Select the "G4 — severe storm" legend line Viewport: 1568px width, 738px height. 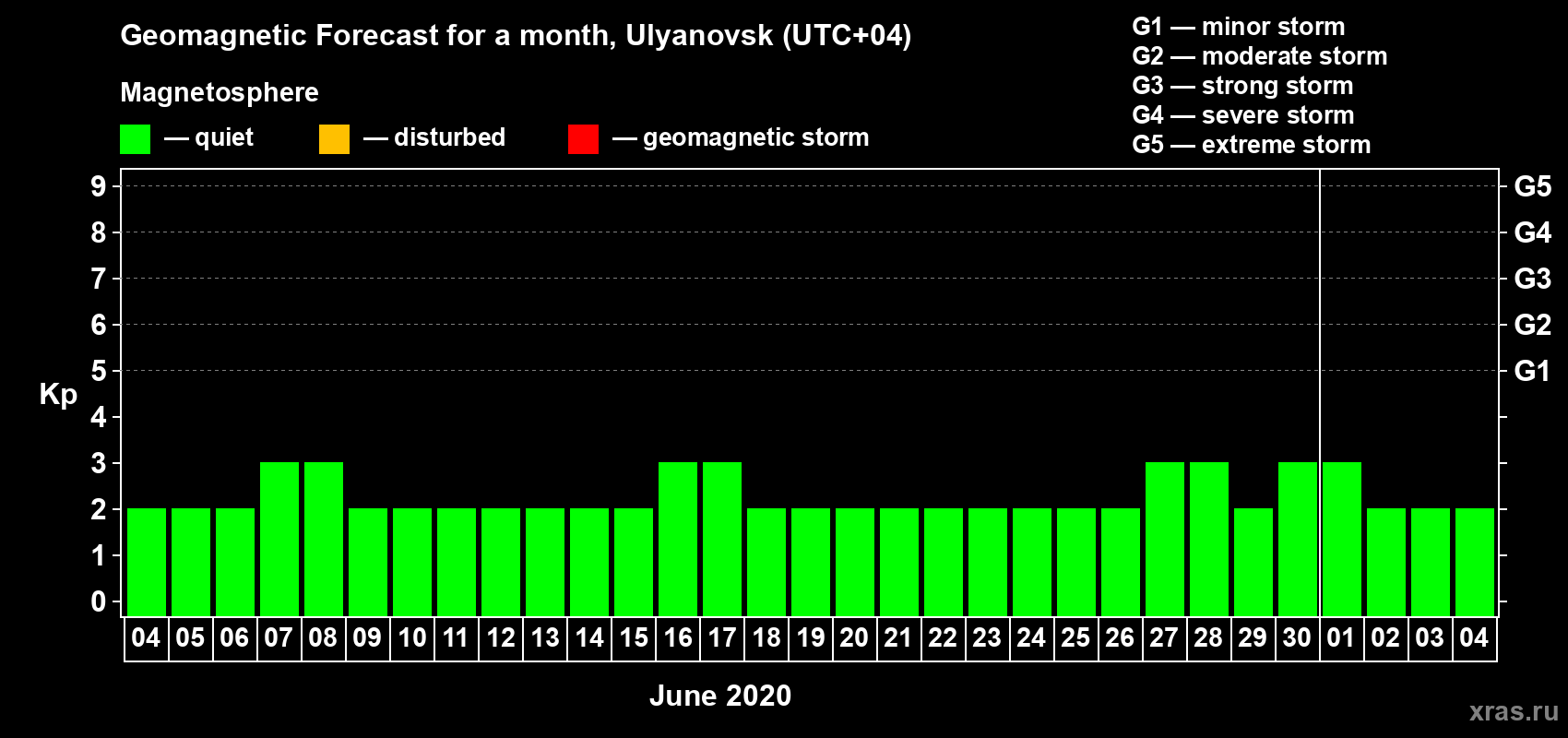tap(1243, 115)
